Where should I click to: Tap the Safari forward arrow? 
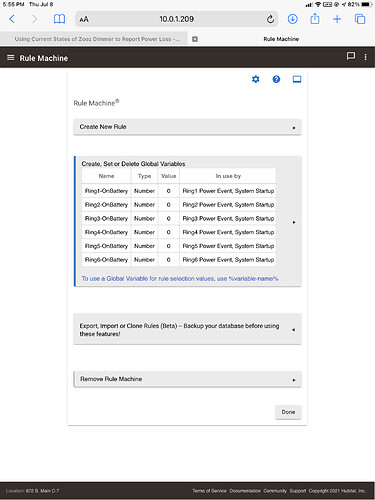click(34, 19)
